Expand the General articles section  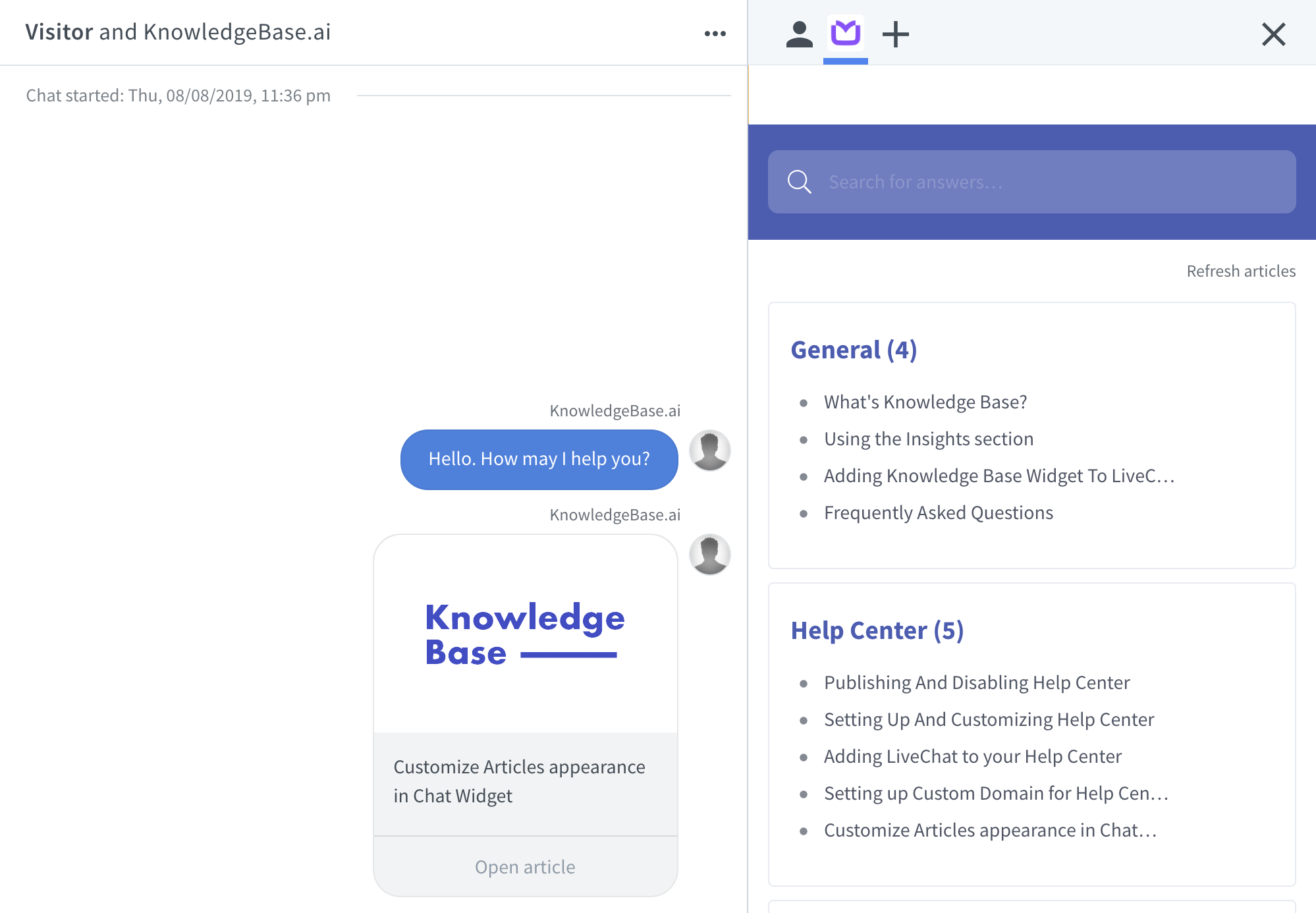[852, 348]
